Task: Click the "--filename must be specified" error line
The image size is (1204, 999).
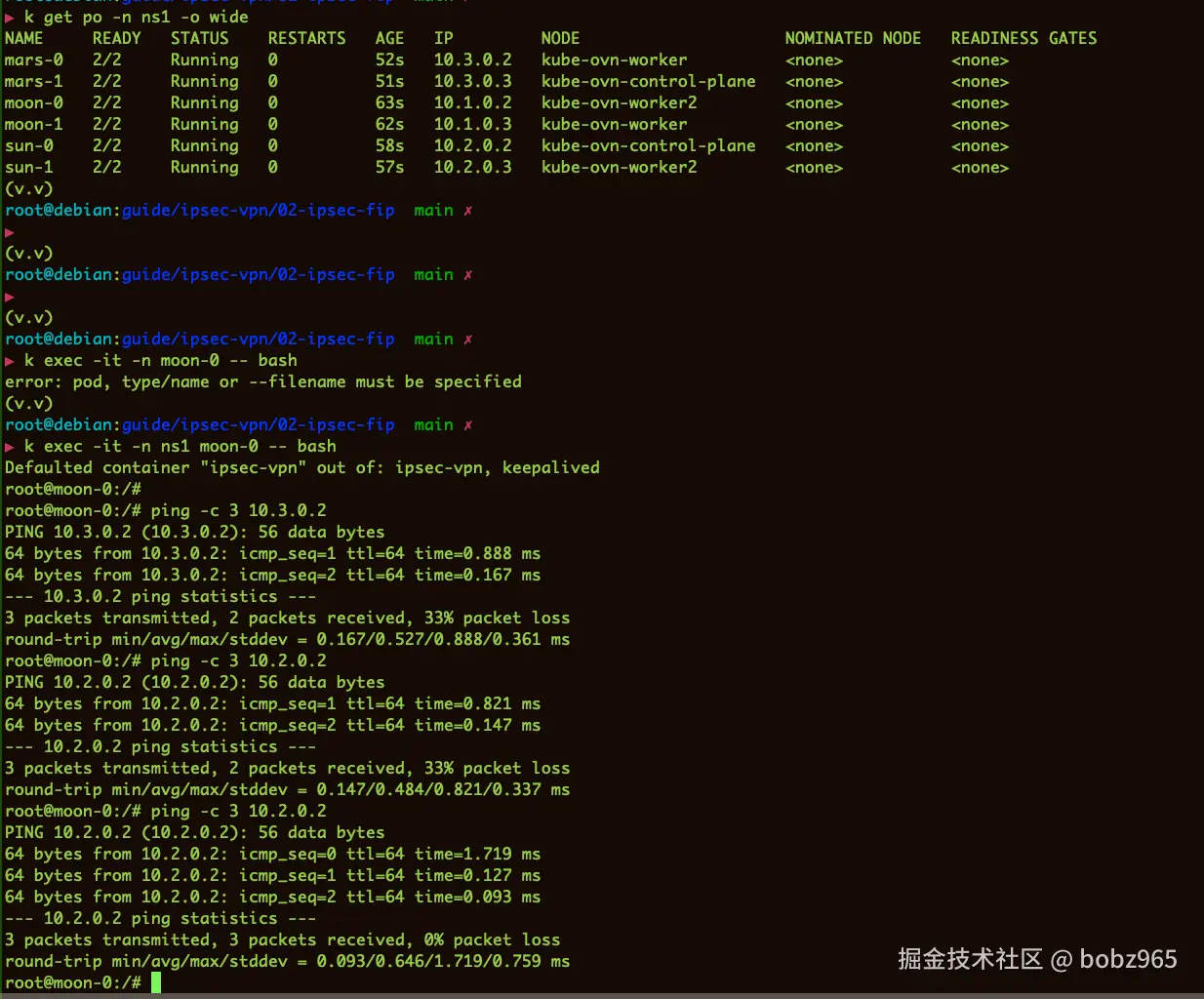Action: point(263,381)
